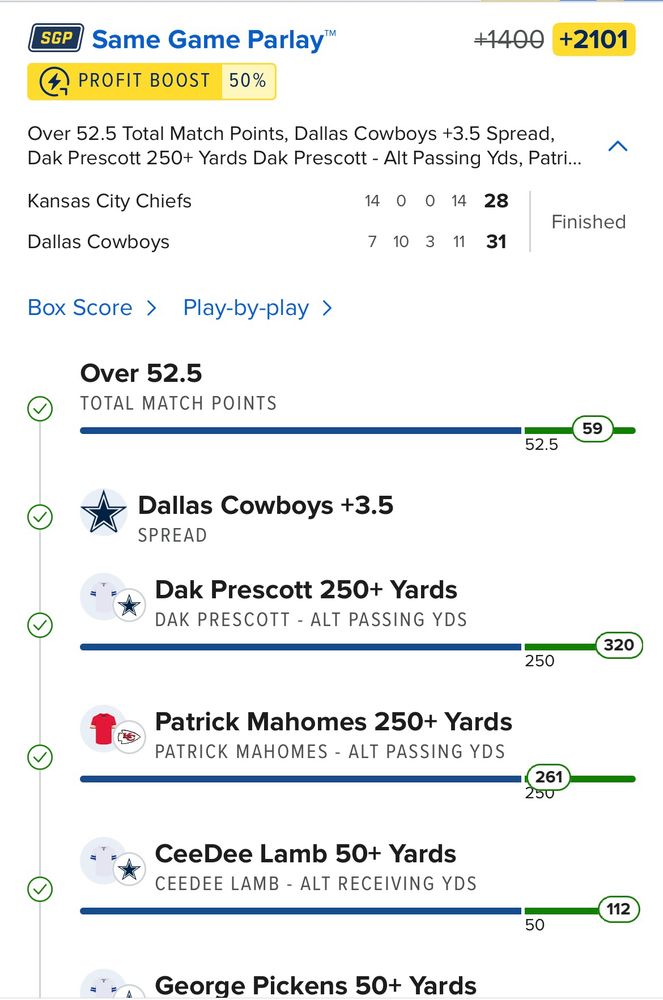
Task: Click the boosted +2101 odds button
Action: coord(594,40)
